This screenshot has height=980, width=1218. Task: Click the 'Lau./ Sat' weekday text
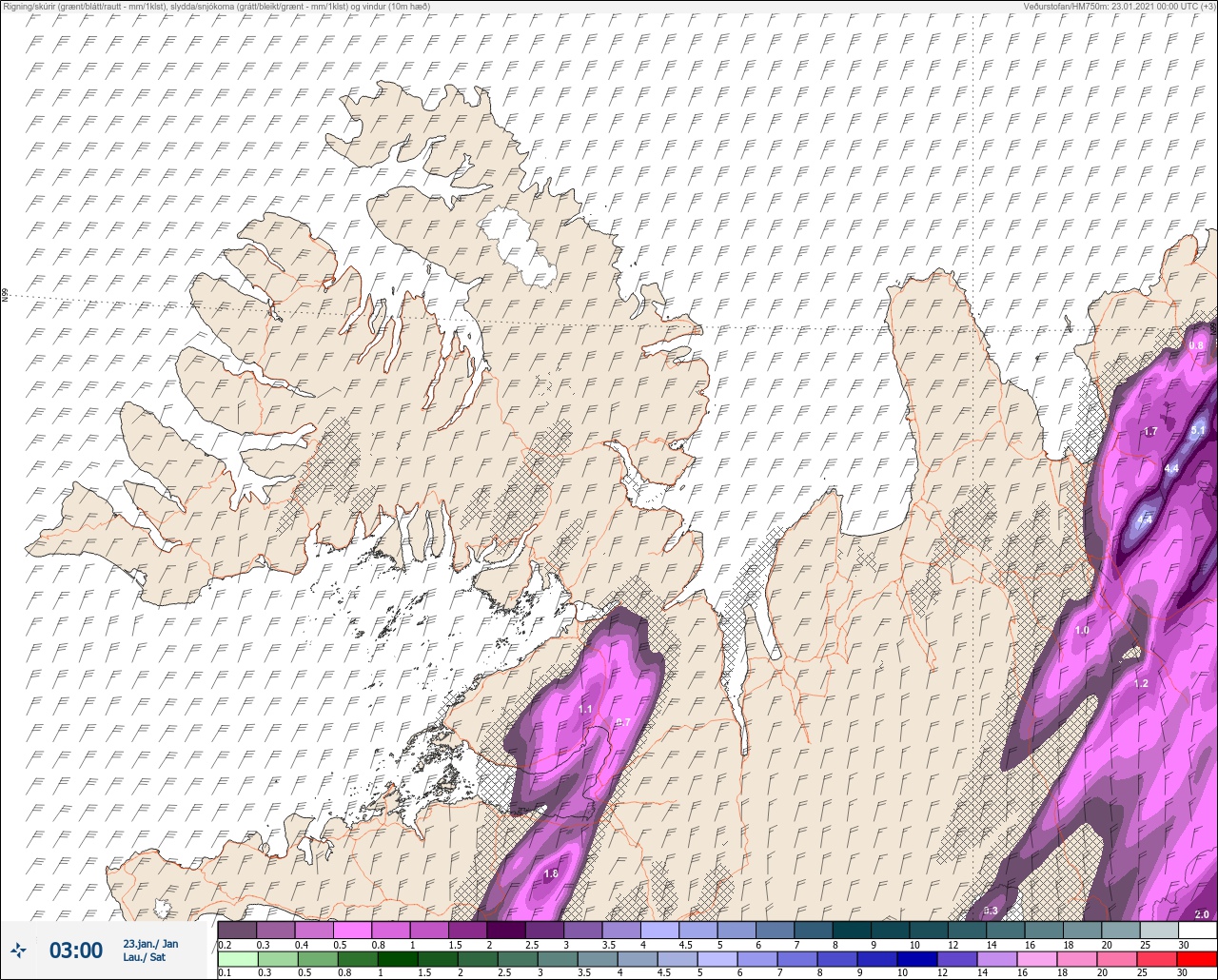pos(144,957)
